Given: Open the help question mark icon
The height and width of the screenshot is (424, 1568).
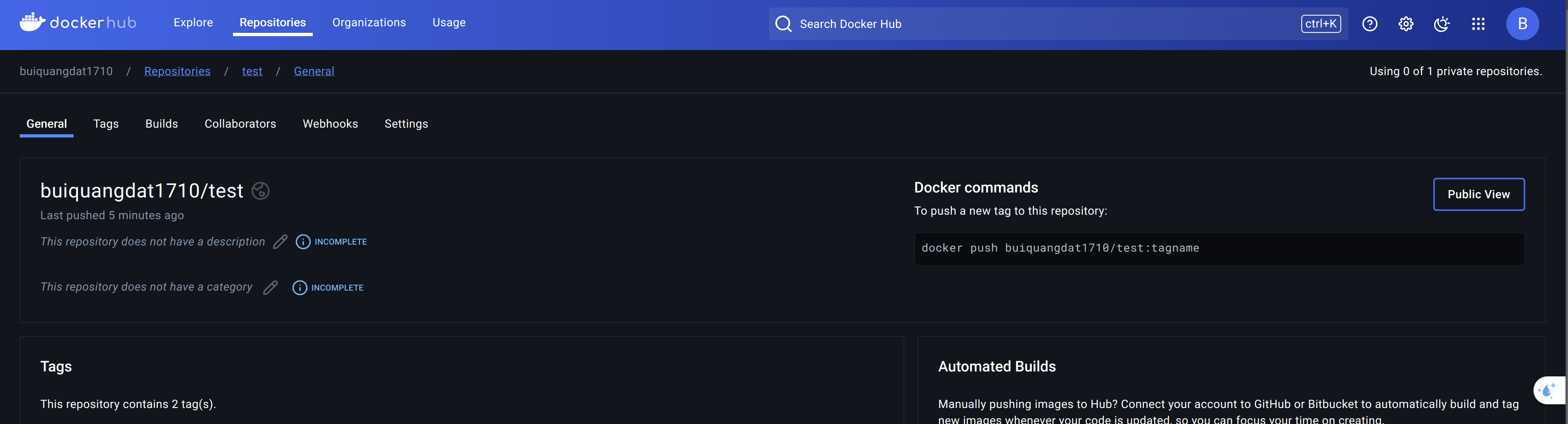Looking at the screenshot, I should pos(1370,24).
